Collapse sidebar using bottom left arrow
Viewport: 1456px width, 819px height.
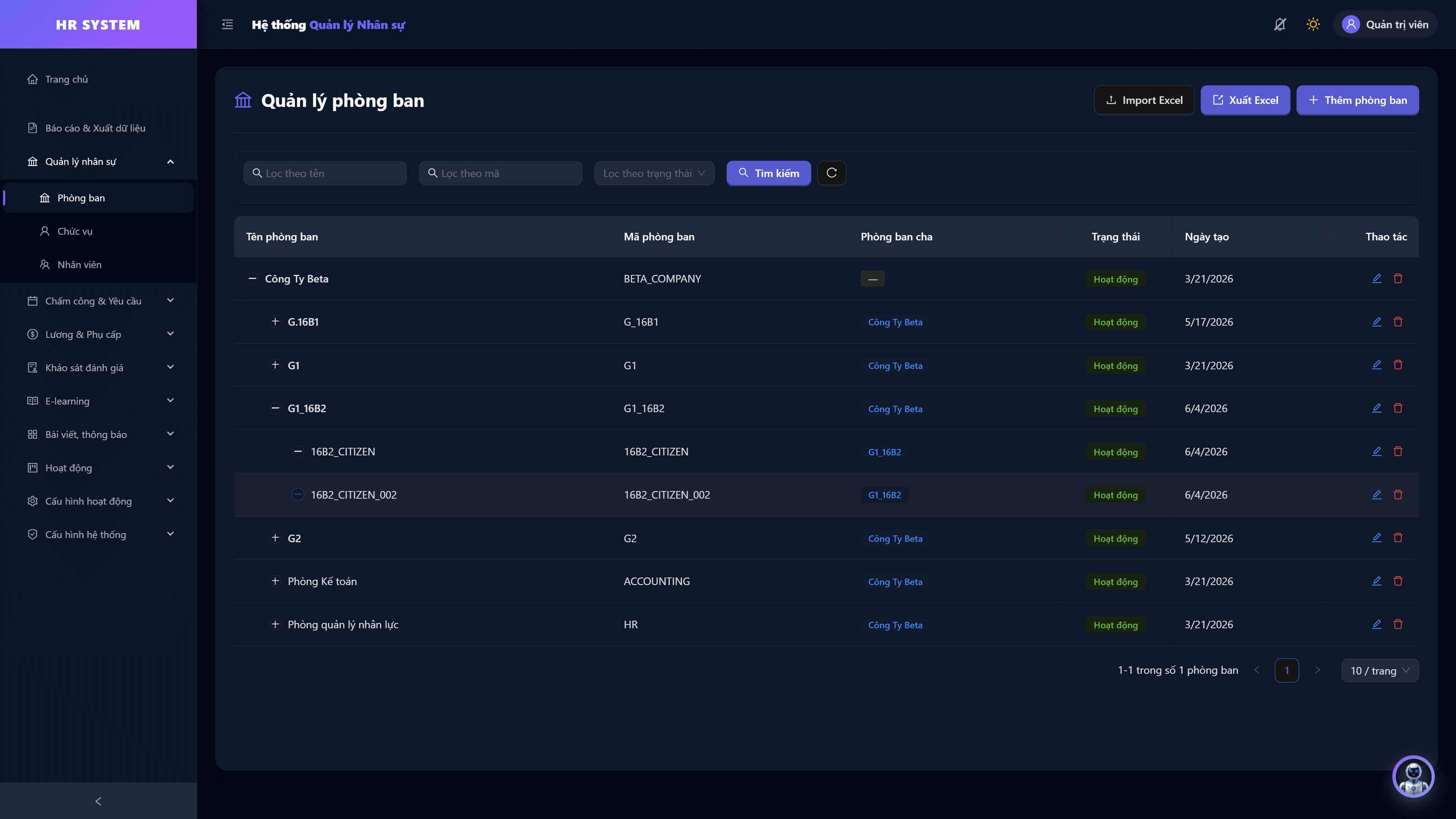click(x=98, y=801)
